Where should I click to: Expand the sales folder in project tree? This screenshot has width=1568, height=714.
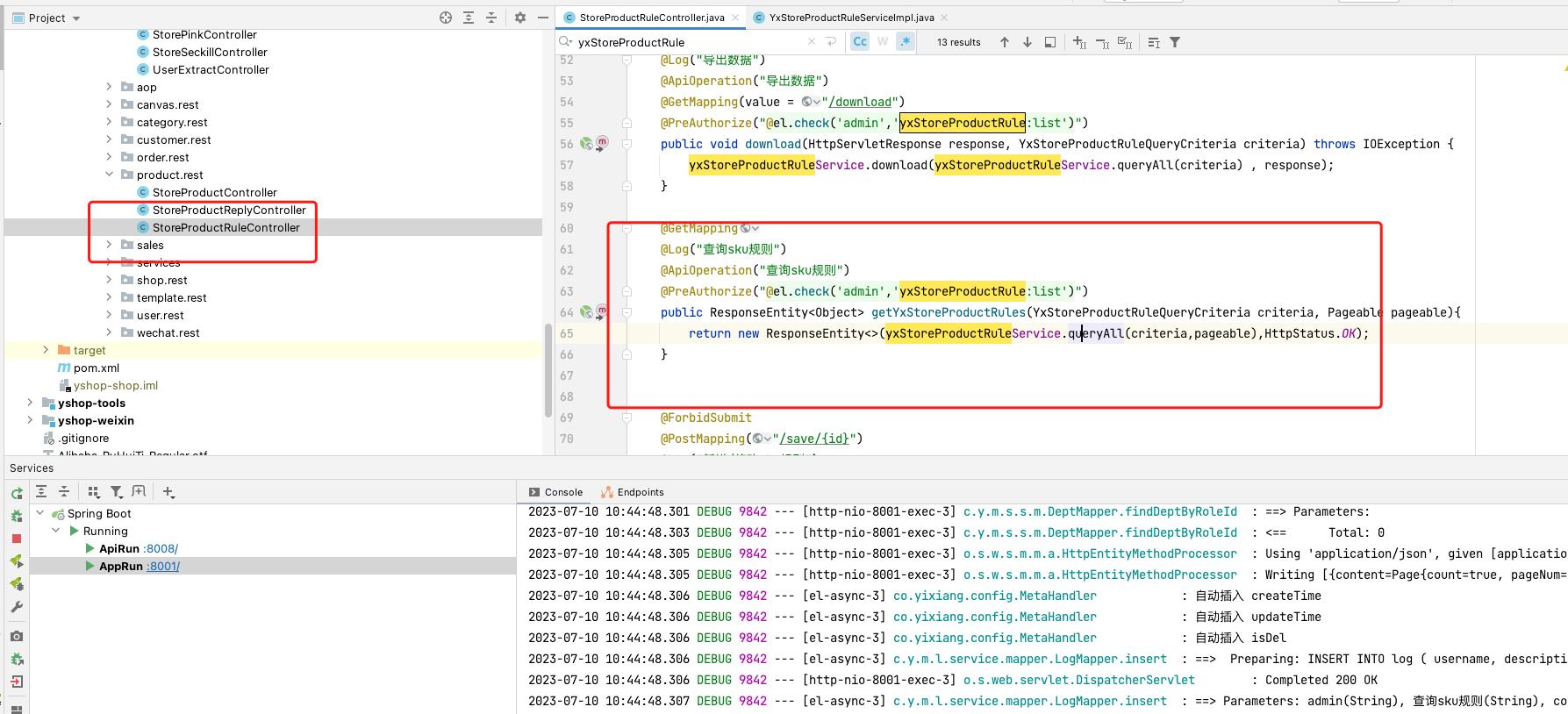coord(109,245)
